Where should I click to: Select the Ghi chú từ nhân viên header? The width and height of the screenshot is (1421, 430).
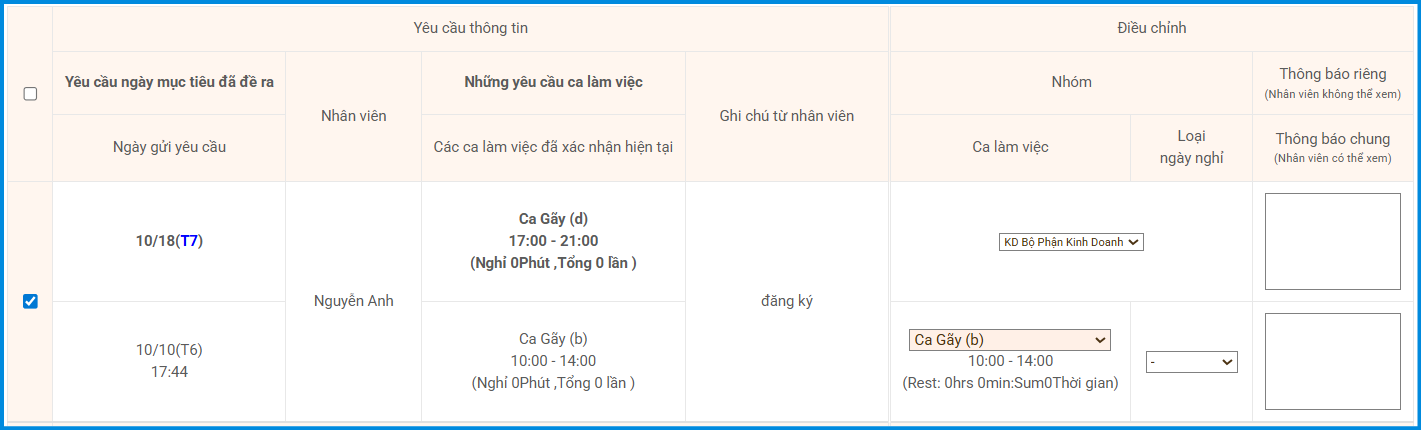[786, 116]
